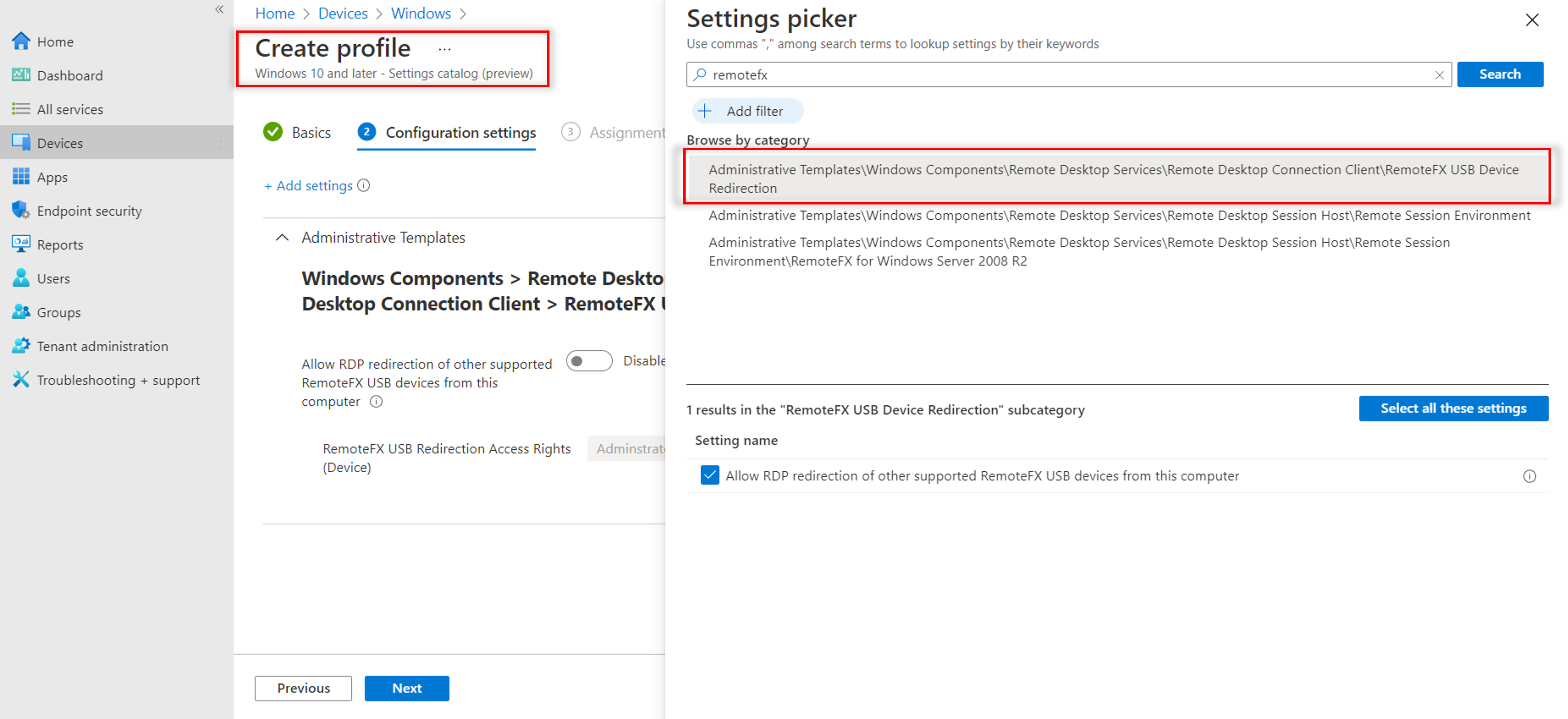The height and width of the screenshot is (719, 1568).
Task: Show info for the Allow RDP redirection result
Action: tap(1529, 476)
